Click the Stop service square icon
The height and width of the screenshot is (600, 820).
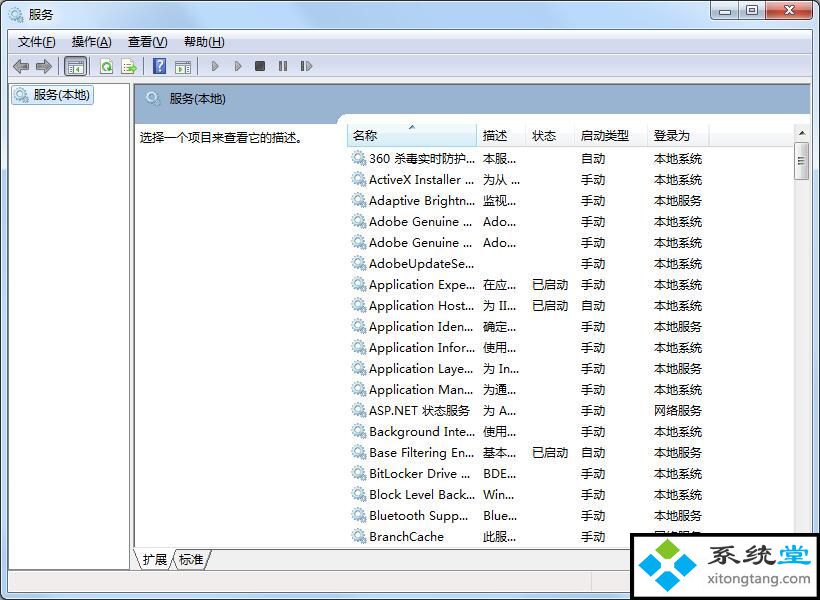tap(260, 66)
